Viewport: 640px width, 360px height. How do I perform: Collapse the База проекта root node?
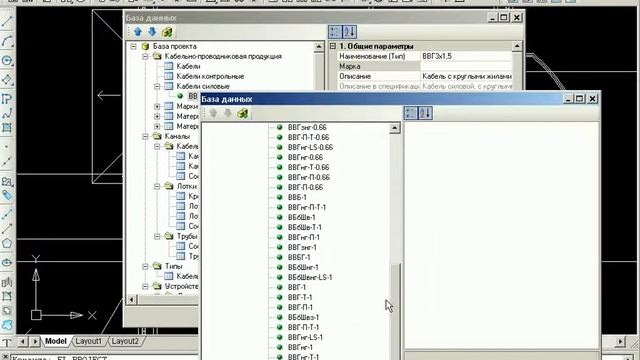(x=133, y=47)
